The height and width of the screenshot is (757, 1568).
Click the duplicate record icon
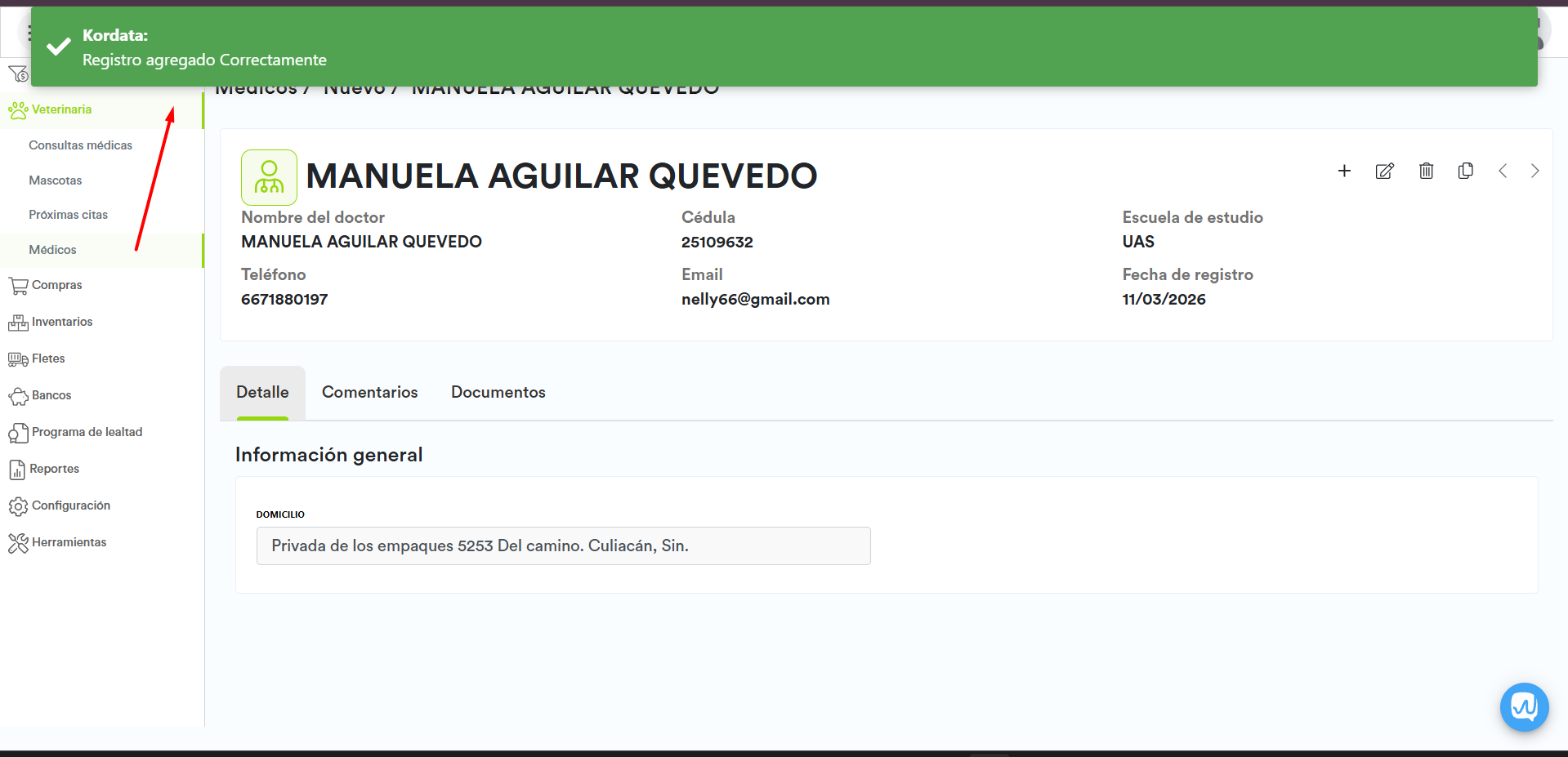tap(1465, 171)
